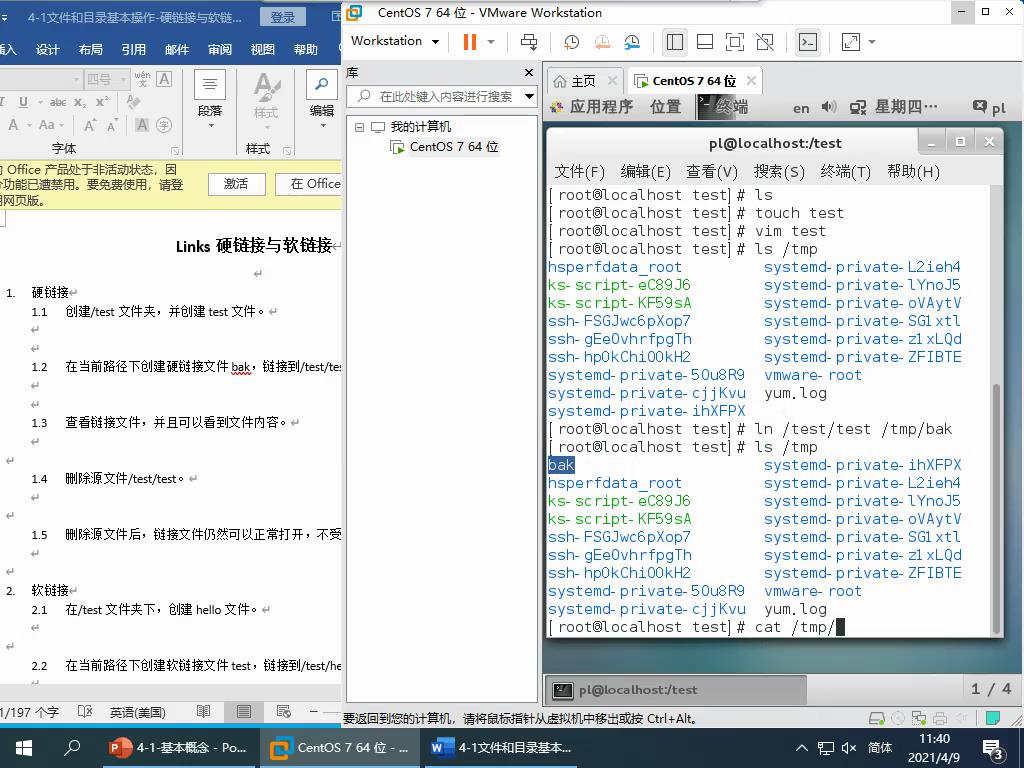
Task: Take a snapshot of the virtual machine
Action: tap(571, 42)
